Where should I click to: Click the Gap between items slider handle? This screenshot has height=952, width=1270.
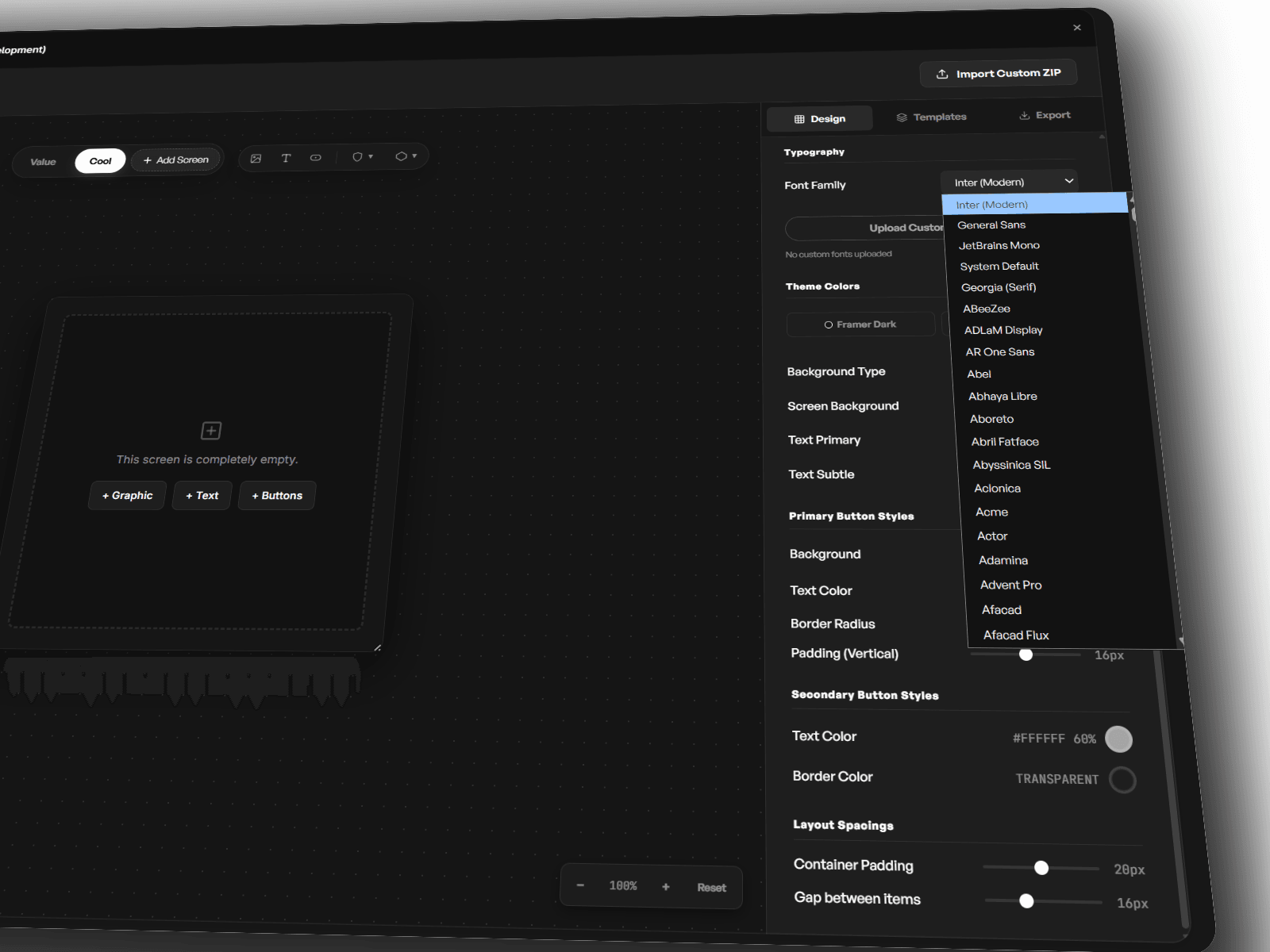pyautogui.click(x=1026, y=901)
